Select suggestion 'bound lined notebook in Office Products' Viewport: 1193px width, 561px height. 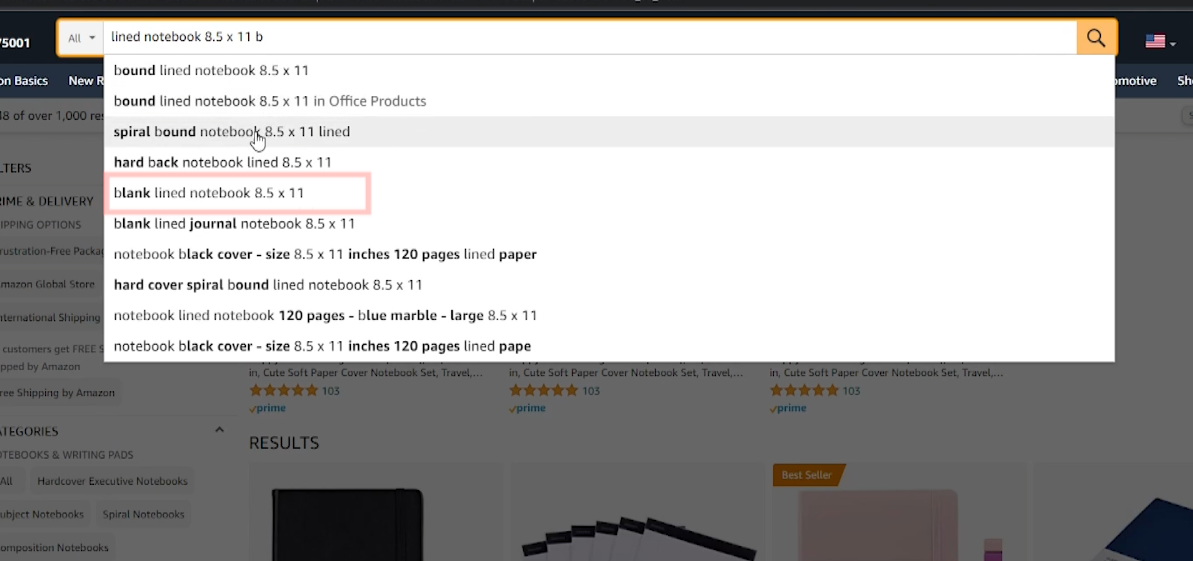[x=609, y=100]
